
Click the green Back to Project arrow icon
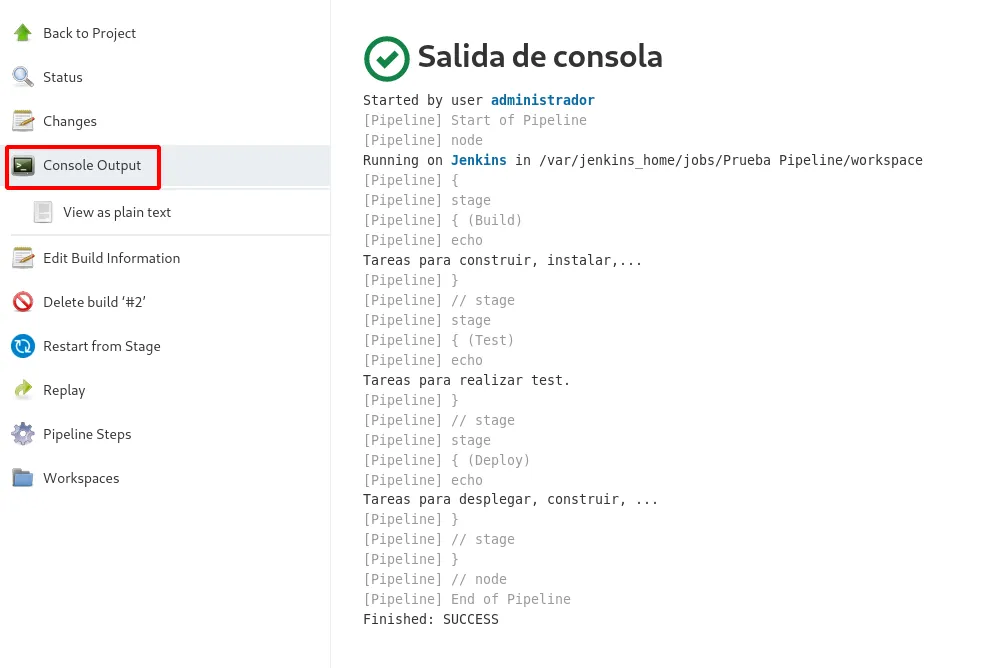coord(23,33)
